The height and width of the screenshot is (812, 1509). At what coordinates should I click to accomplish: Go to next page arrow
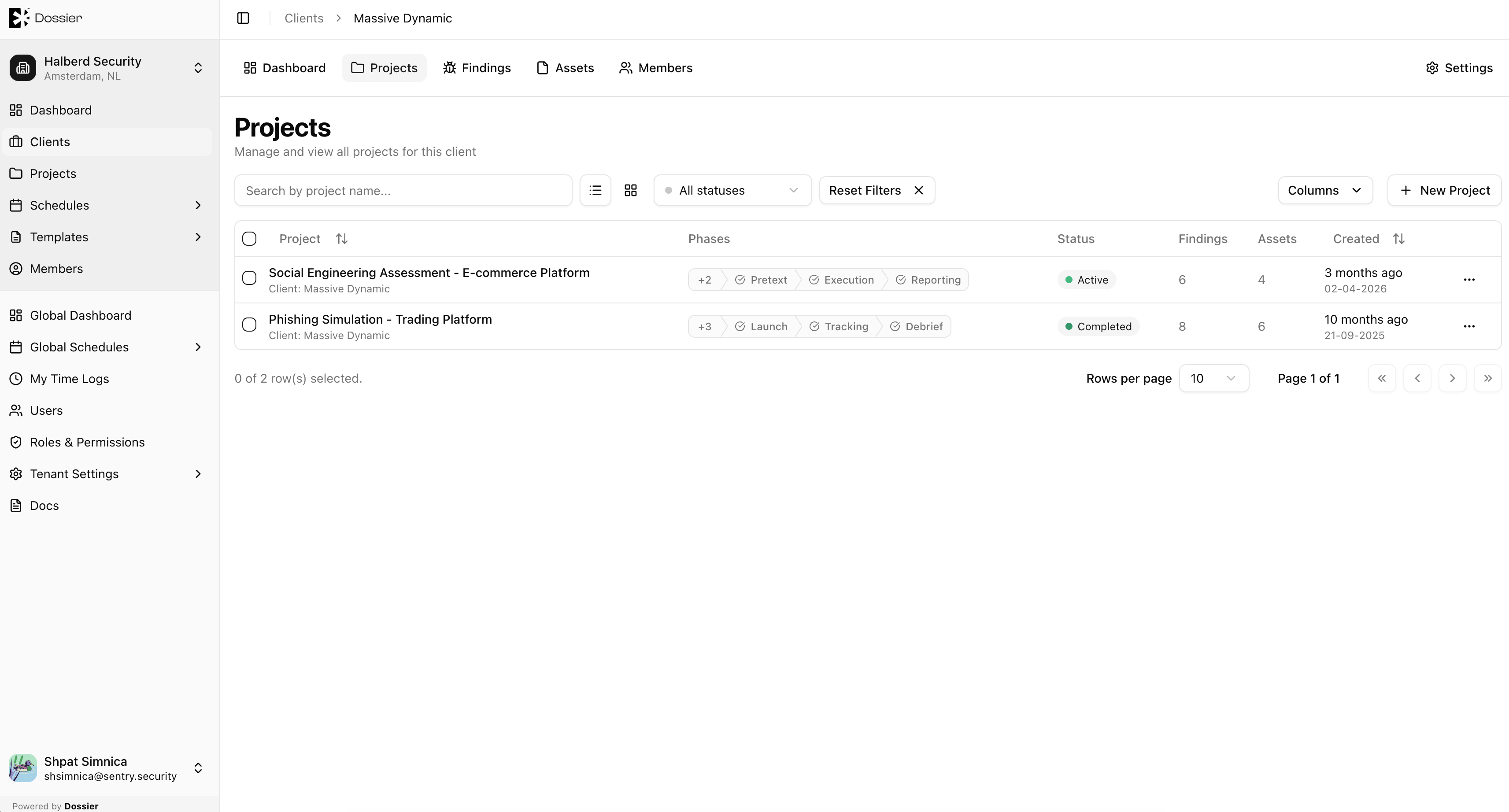[1452, 378]
